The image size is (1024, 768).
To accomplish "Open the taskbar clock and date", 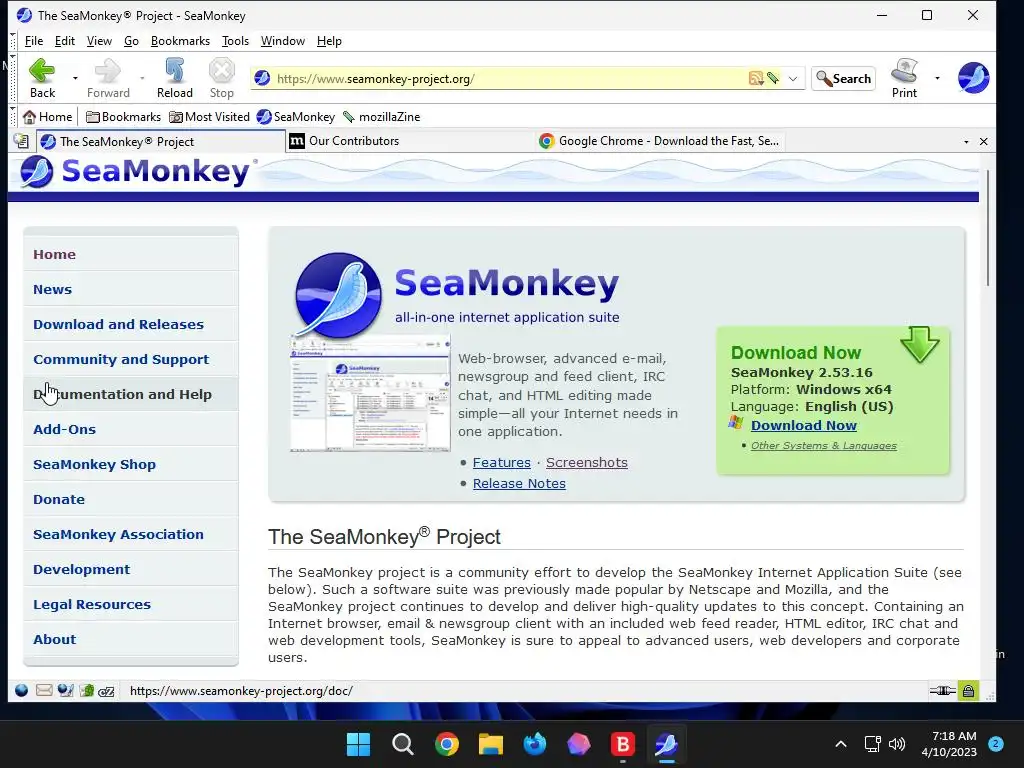I will 949,744.
